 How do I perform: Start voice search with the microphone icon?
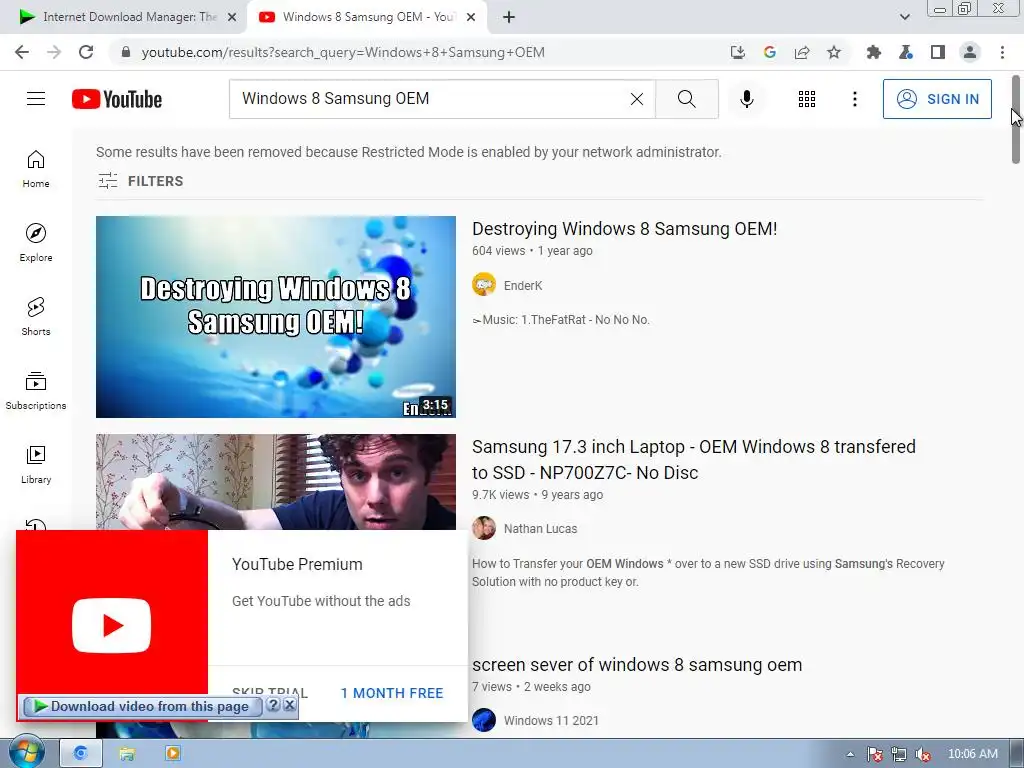(x=746, y=99)
